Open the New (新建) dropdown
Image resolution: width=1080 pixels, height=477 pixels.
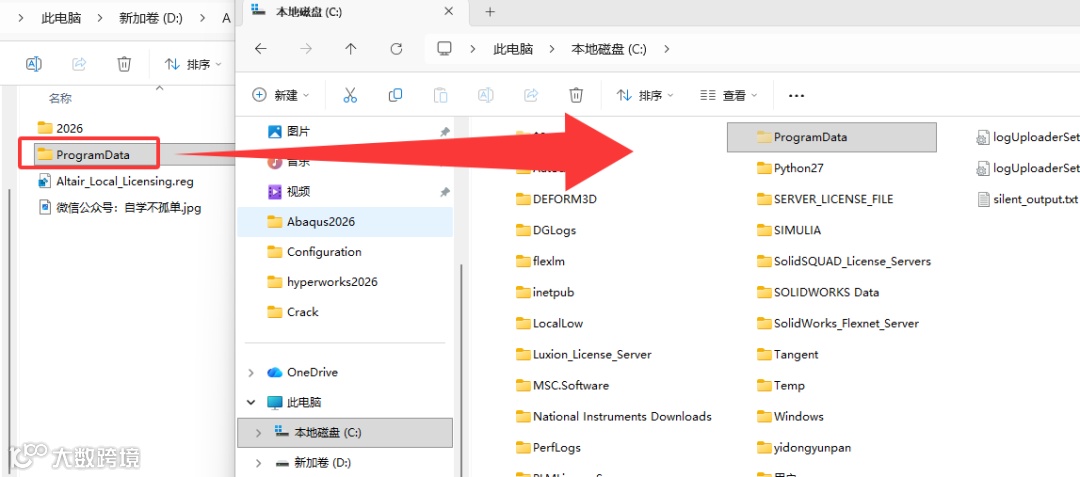click(x=281, y=96)
